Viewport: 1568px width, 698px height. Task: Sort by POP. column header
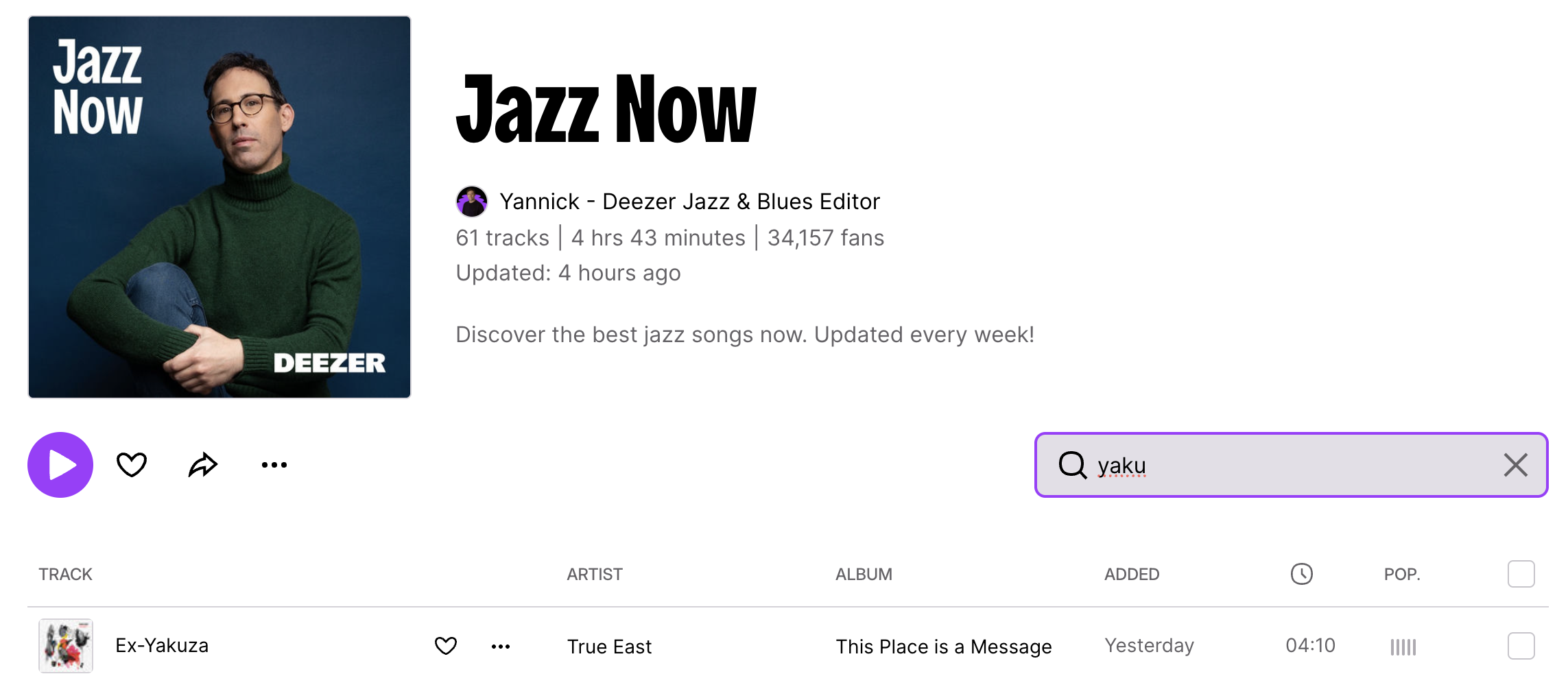coord(1402,575)
